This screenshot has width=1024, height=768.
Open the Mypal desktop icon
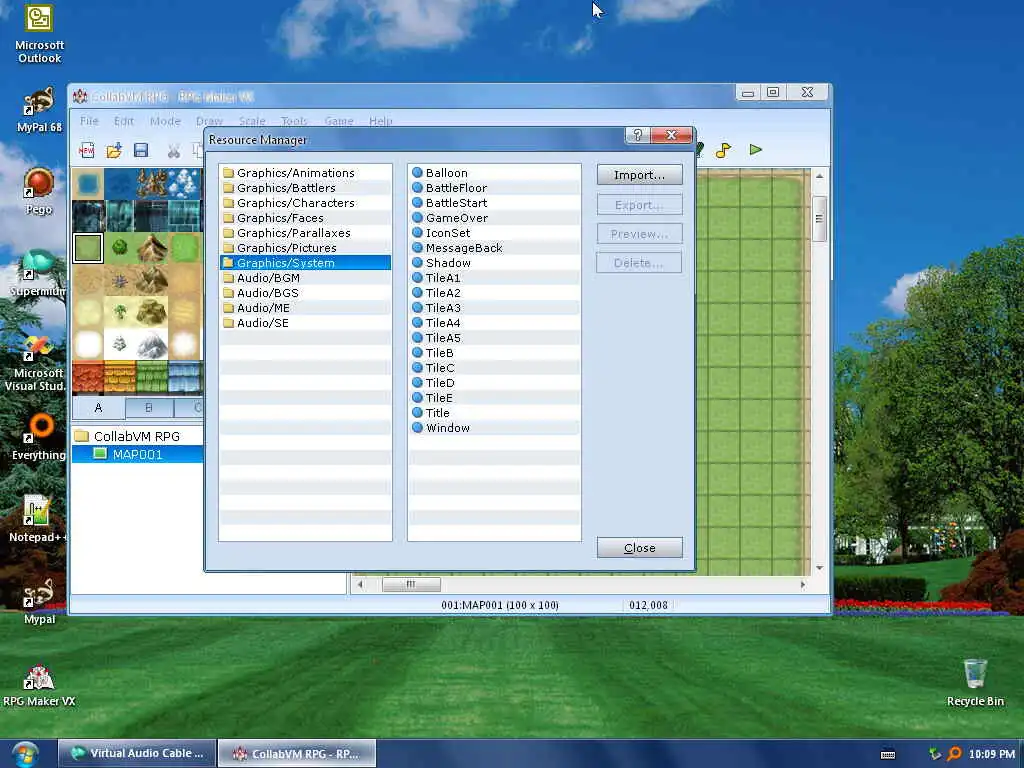[39, 601]
